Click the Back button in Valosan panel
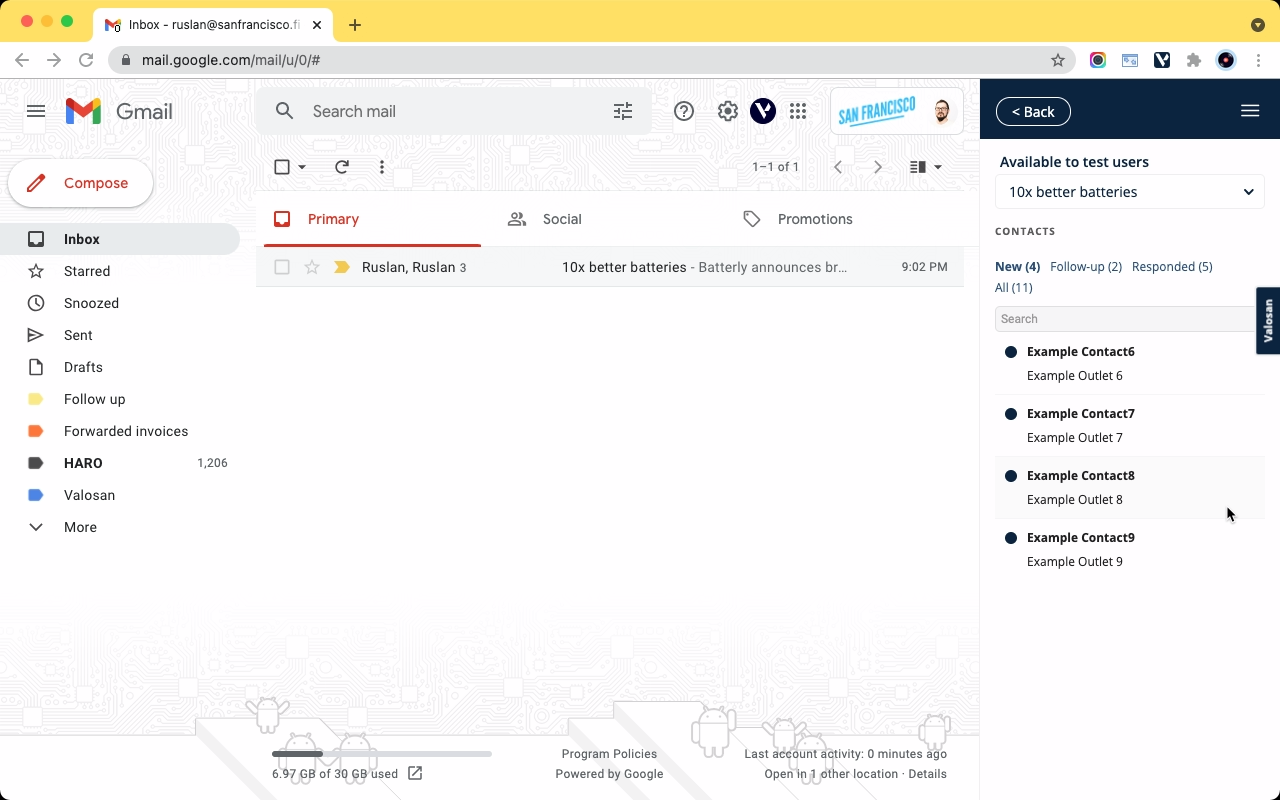This screenshot has height=800, width=1280. click(1033, 111)
